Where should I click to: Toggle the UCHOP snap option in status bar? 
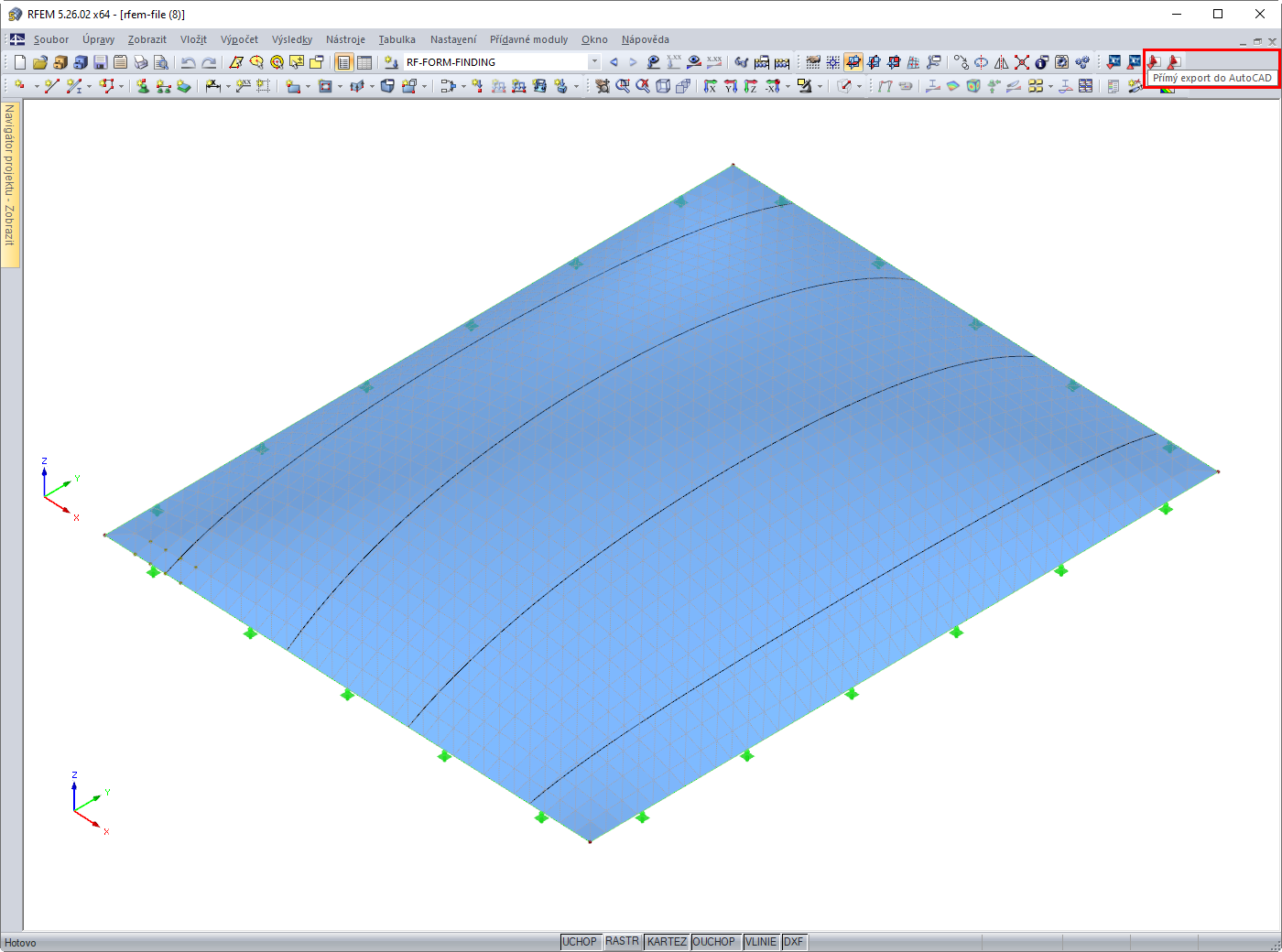pos(581,941)
